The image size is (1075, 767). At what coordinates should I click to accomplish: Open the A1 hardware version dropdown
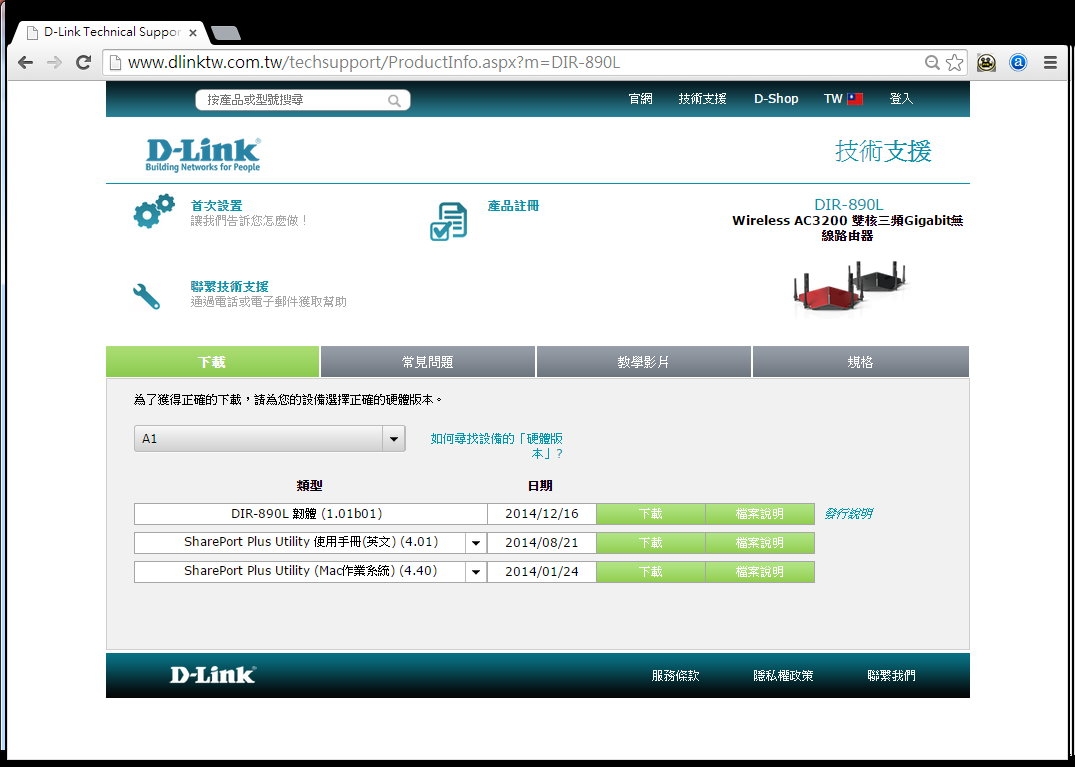[269, 439]
